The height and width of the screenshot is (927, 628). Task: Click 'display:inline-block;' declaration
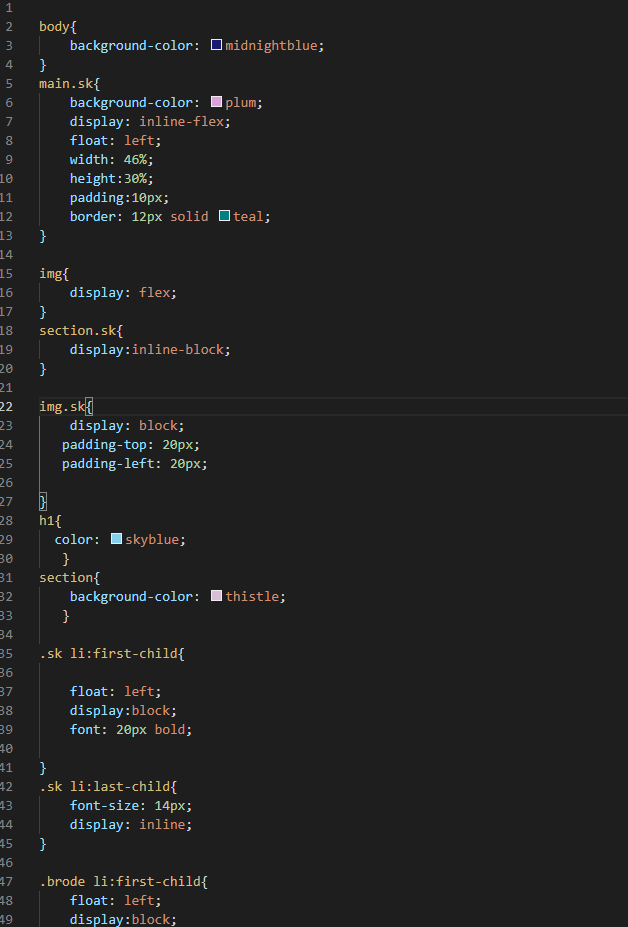pyautogui.click(x=150, y=349)
